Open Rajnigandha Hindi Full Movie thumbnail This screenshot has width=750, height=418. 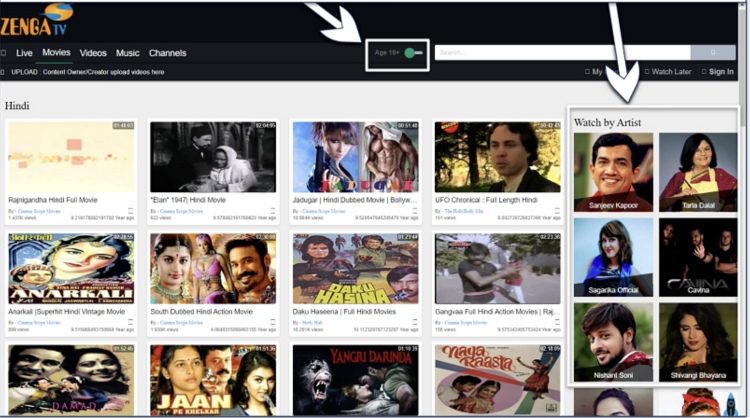pyautogui.click(x=71, y=157)
